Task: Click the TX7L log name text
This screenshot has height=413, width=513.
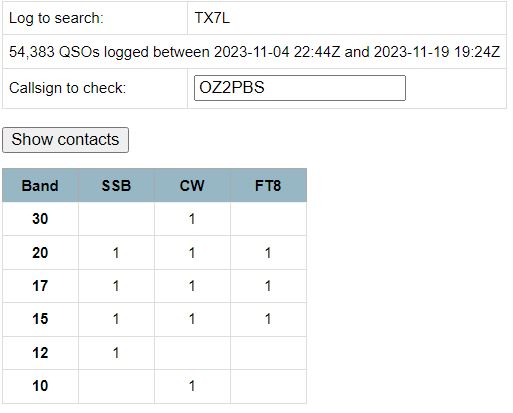Action: click(212, 18)
